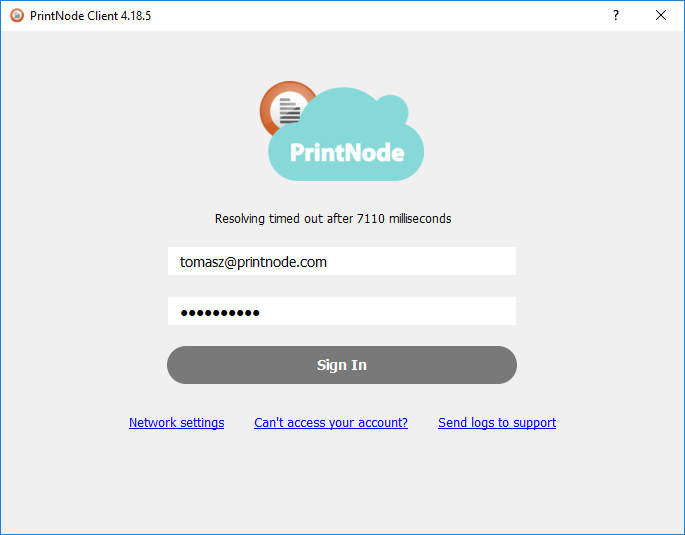The height and width of the screenshot is (535, 685).
Task: Click the orange document circle in the logo
Action: point(287,109)
